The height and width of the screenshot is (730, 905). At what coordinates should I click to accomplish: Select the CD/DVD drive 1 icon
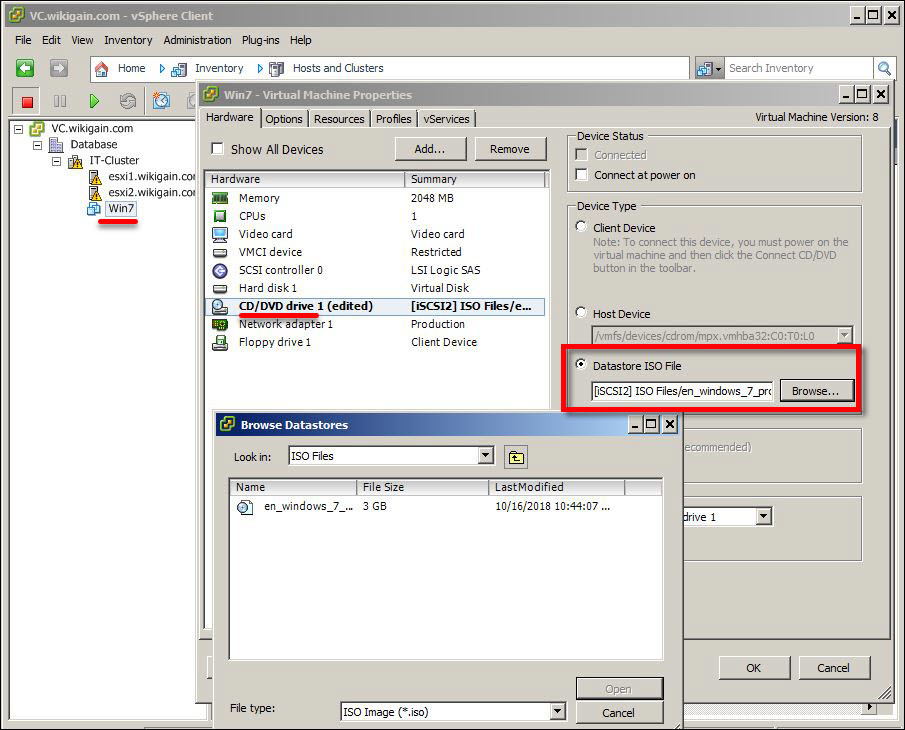pos(220,306)
